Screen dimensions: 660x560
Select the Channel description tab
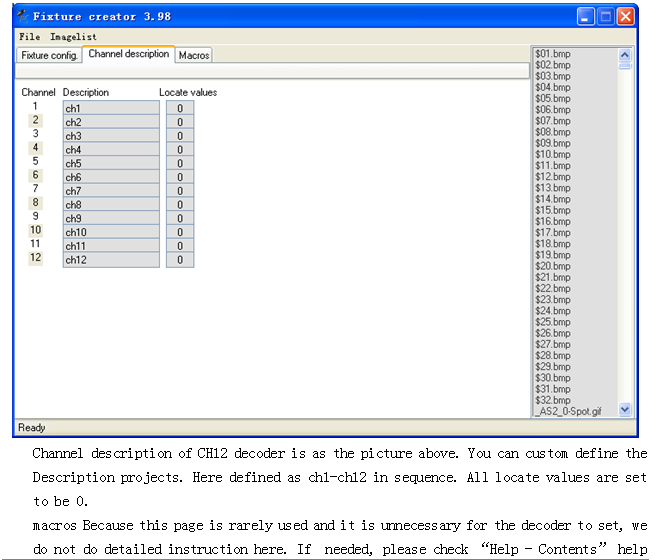tap(128, 54)
